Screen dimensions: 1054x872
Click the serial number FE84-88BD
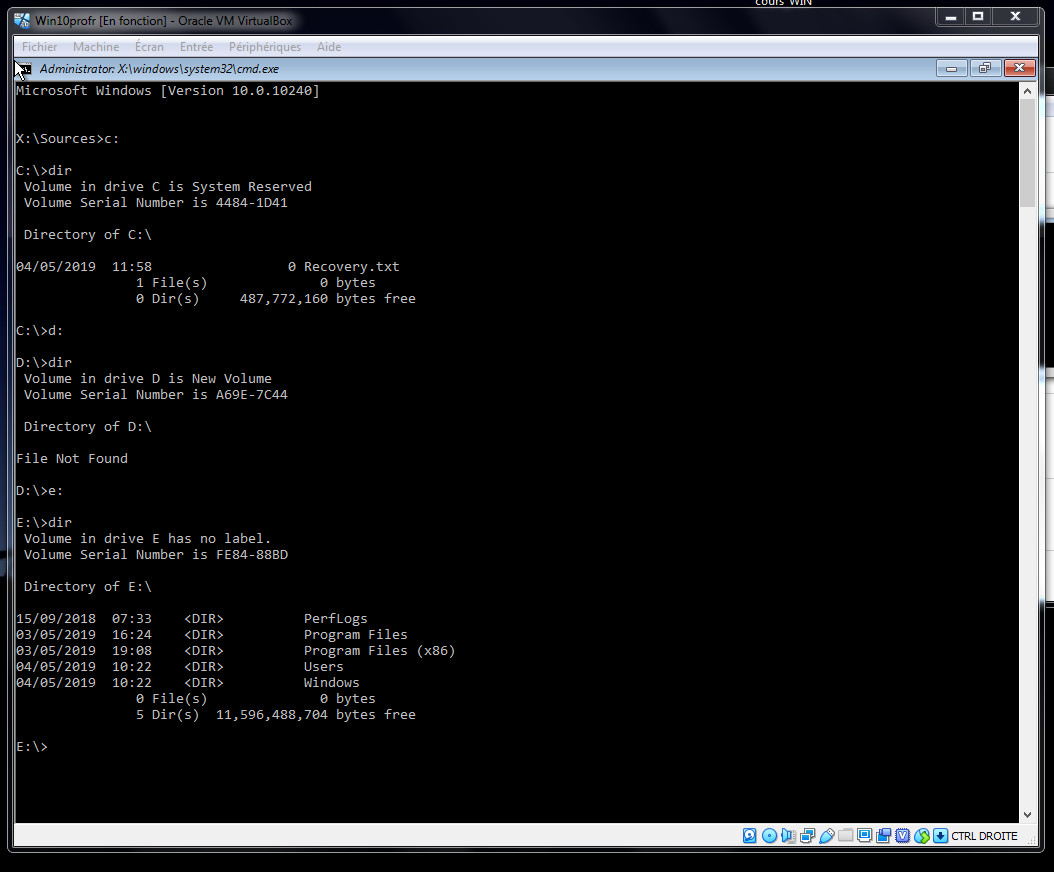point(252,555)
